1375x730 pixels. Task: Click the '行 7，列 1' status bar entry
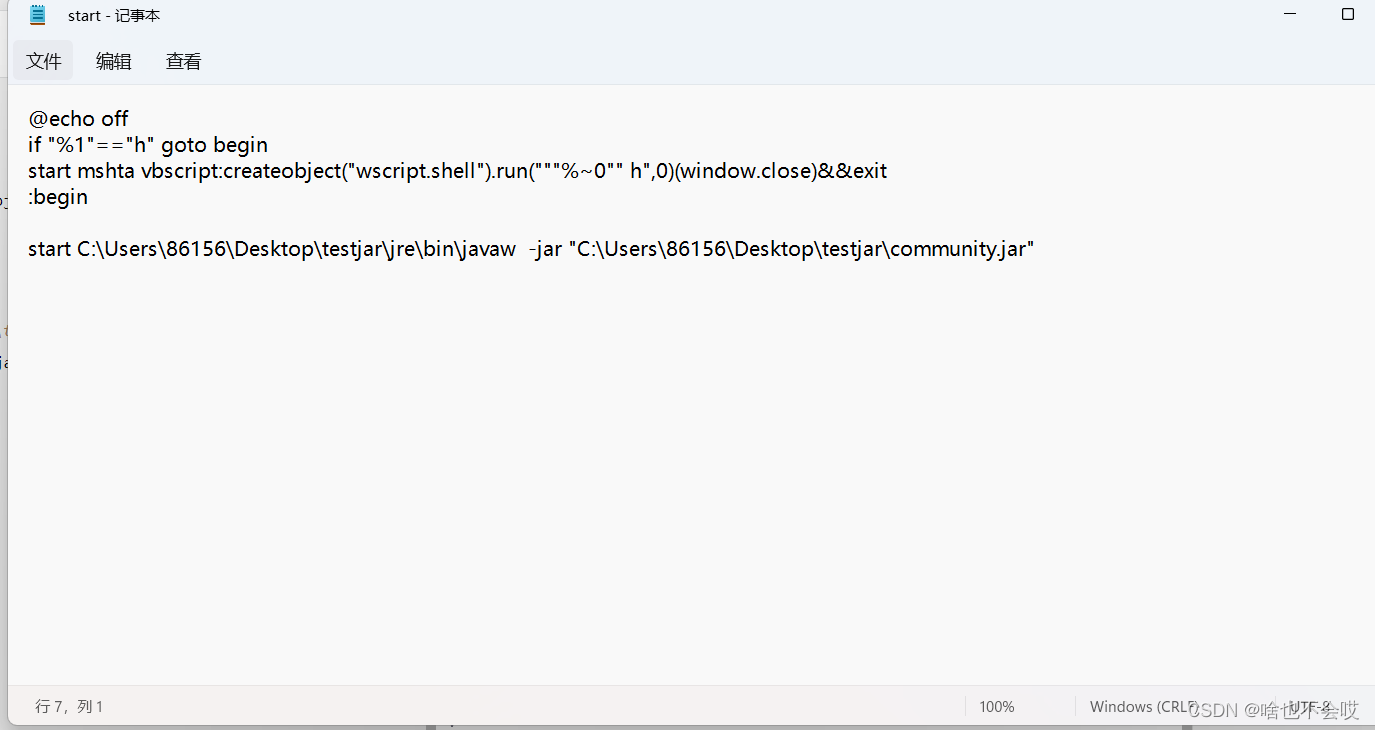[x=69, y=707]
